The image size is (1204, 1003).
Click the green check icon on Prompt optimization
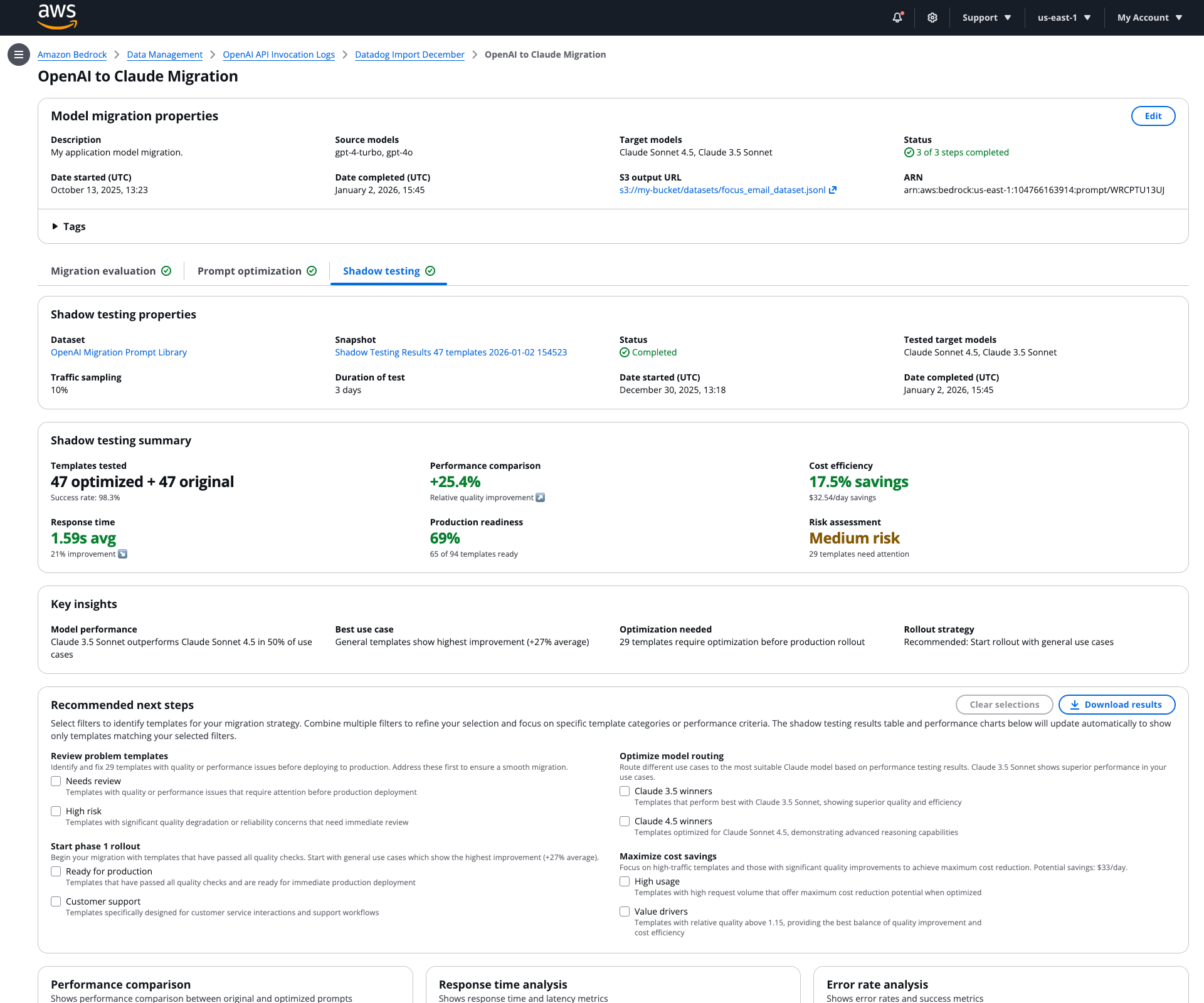312,271
